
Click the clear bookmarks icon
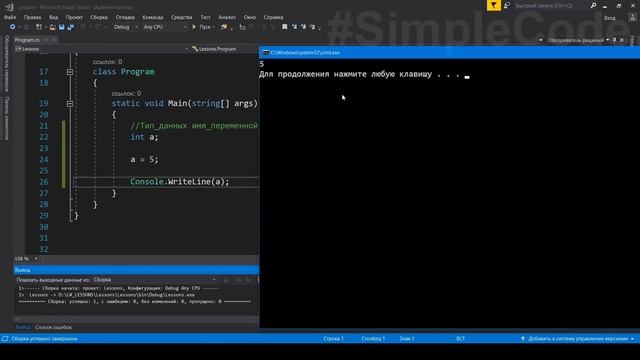(x=312, y=27)
